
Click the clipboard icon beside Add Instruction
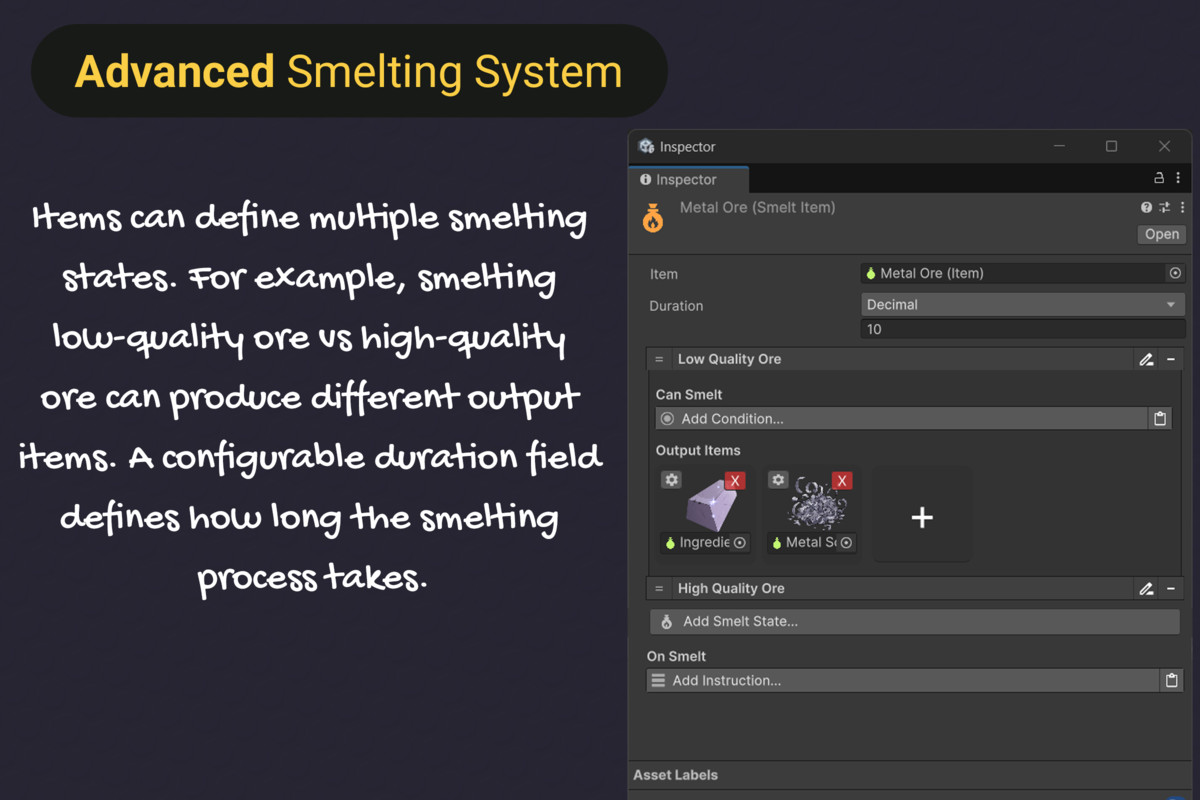click(1171, 680)
